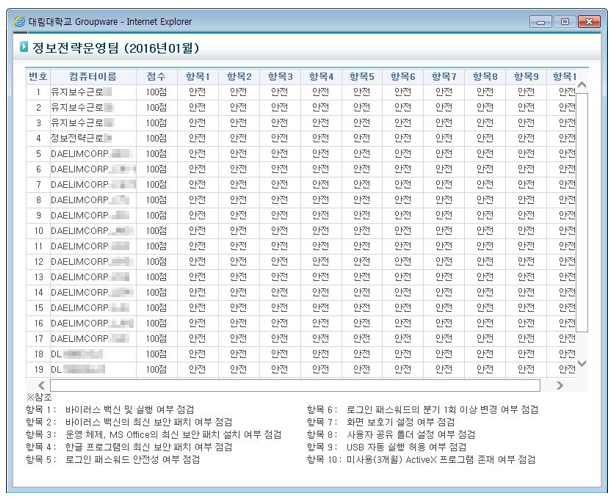Minimize the Groupware window
Screen dimensions: 610x499
[540, 22]
